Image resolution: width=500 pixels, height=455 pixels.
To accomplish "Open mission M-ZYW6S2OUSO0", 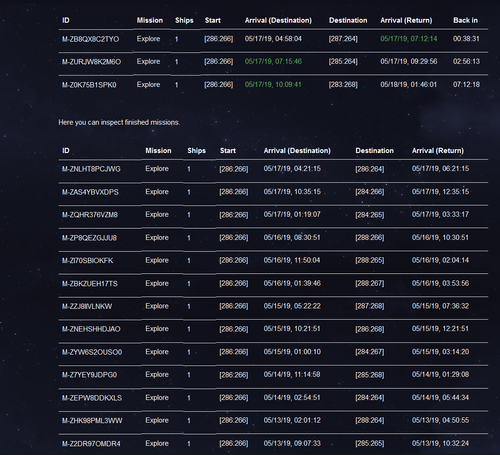I will (92, 352).
